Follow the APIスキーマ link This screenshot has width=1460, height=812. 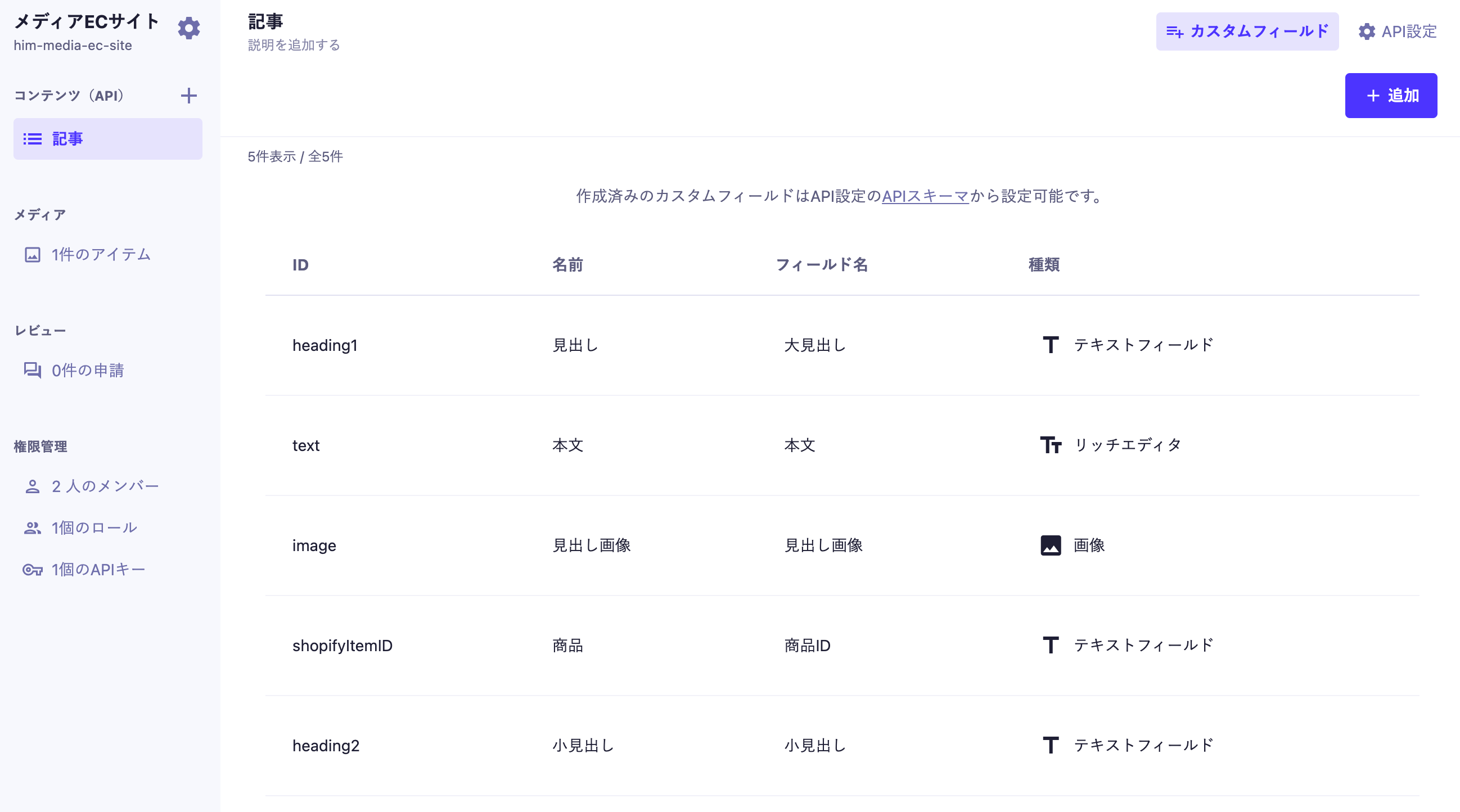[x=925, y=196]
